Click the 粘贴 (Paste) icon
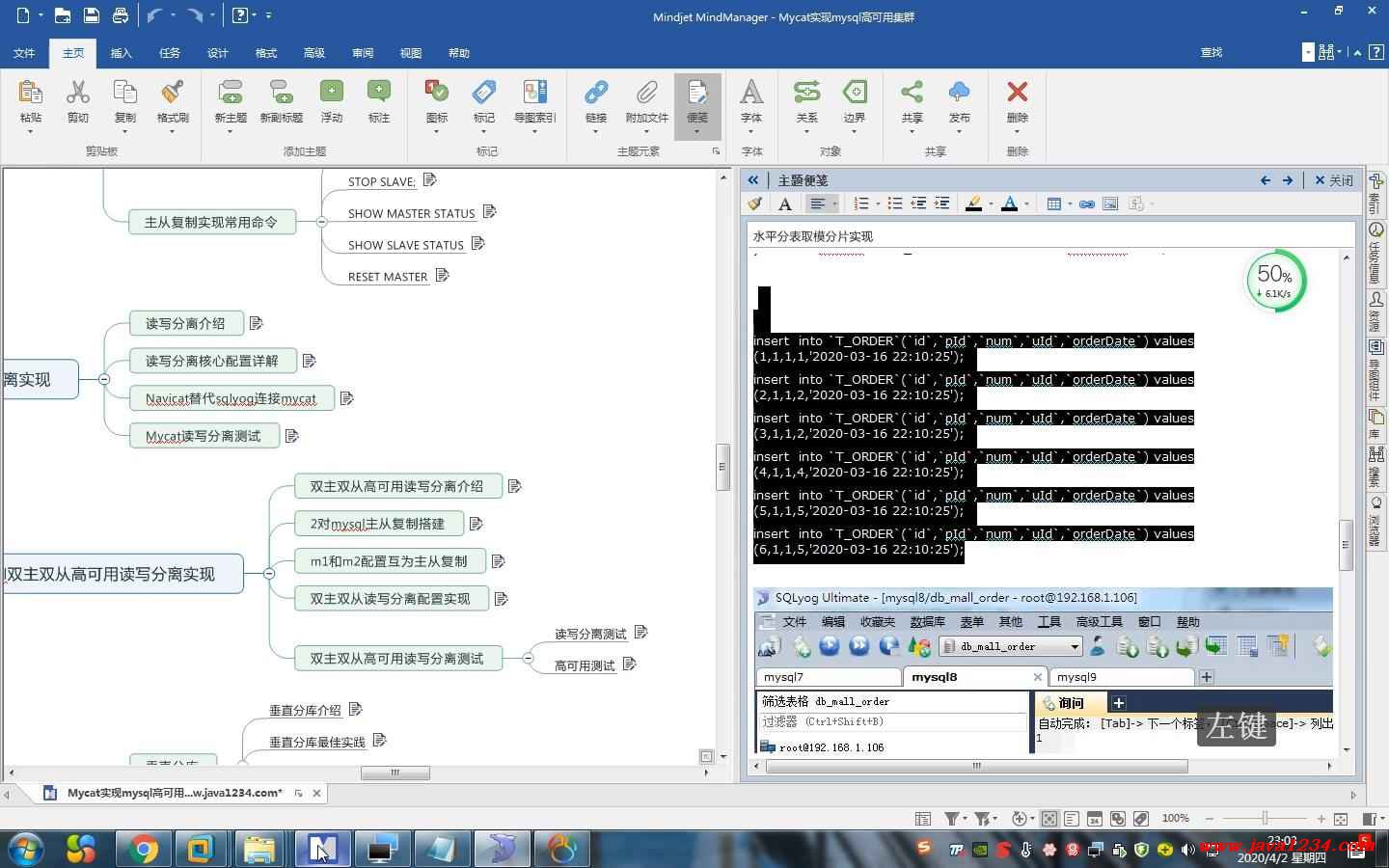This screenshot has height=868, width=1389. pos(31,93)
